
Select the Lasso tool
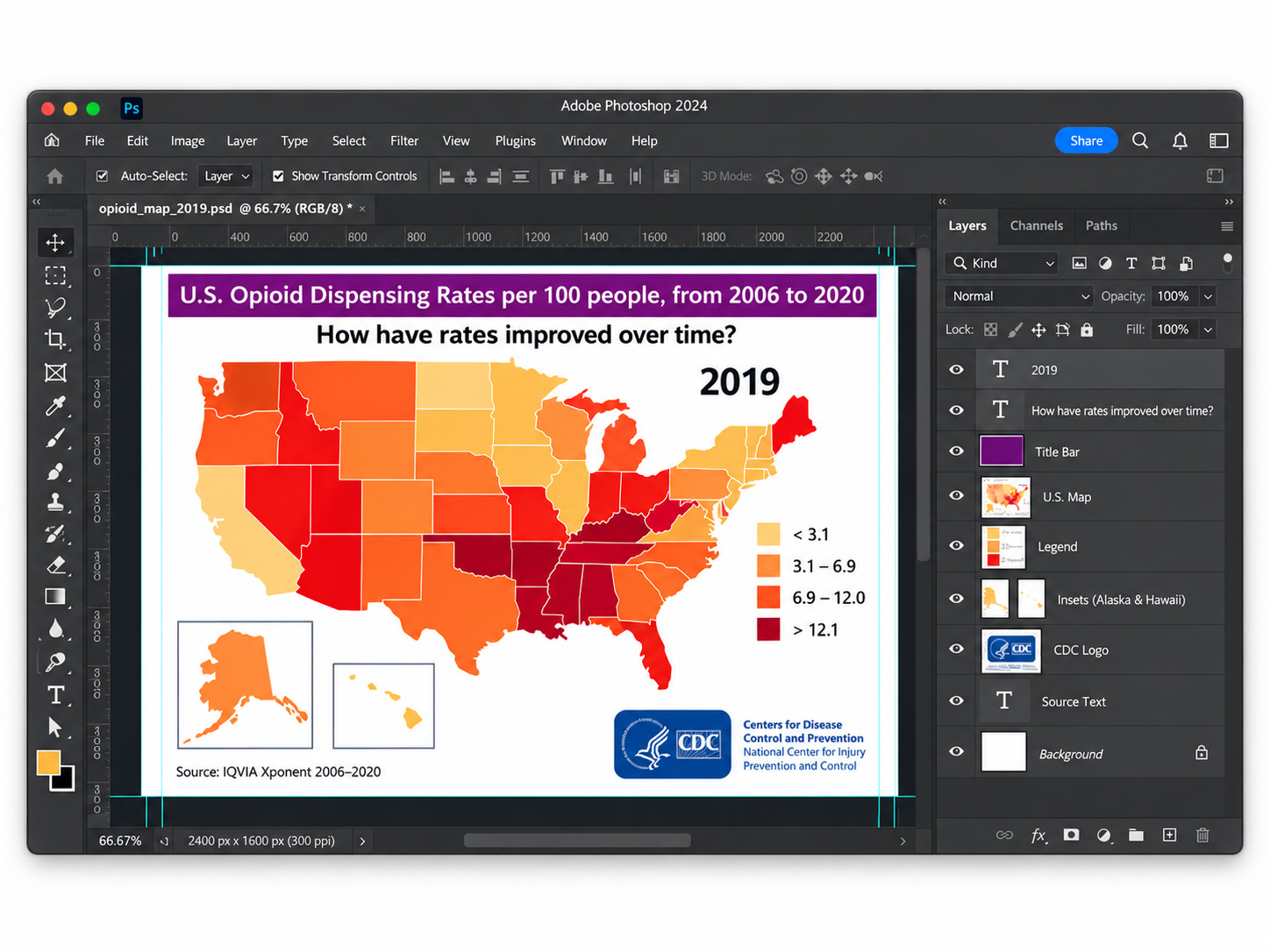tap(55, 308)
